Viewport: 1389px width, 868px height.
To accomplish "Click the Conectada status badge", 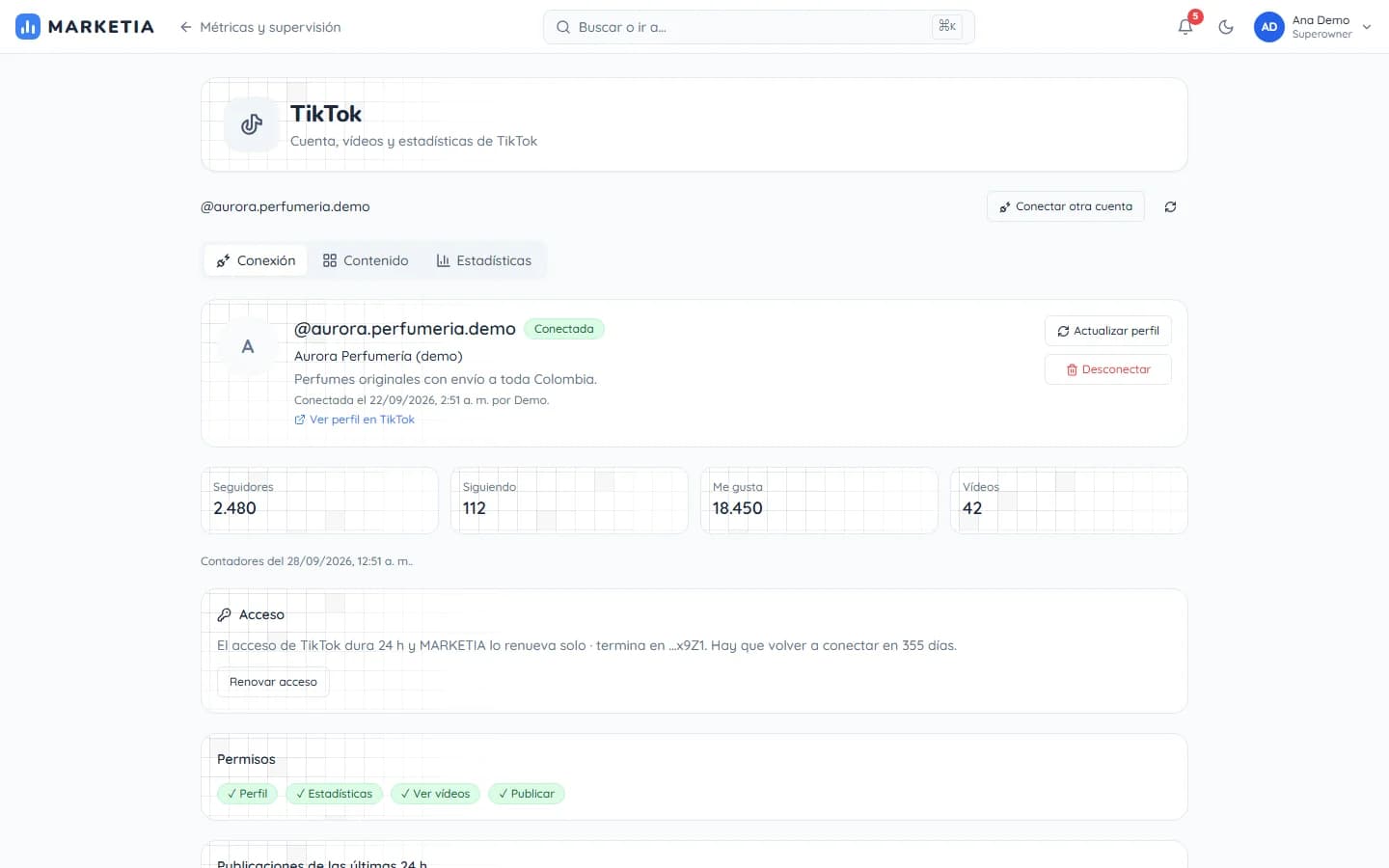I will (564, 329).
